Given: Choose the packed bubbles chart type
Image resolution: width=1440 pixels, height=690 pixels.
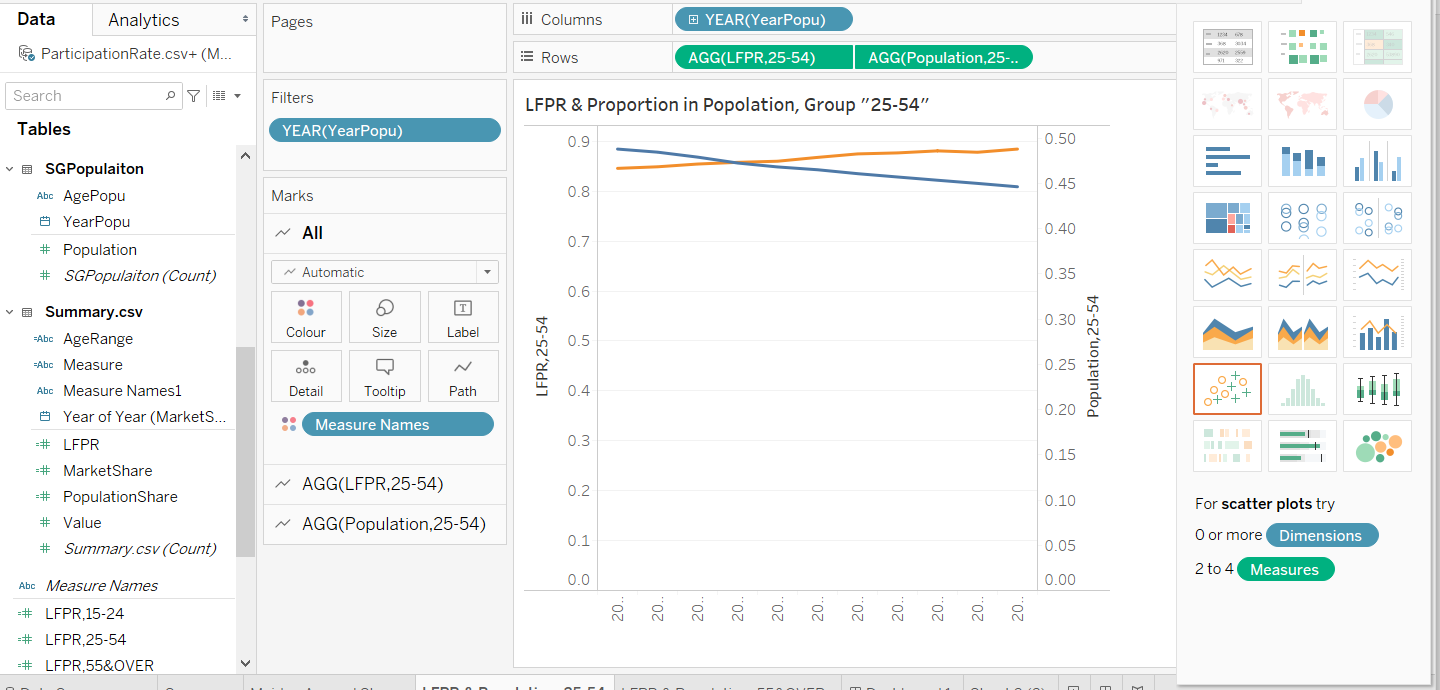Looking at the screenshot, I should click(x=1377, y=445).
